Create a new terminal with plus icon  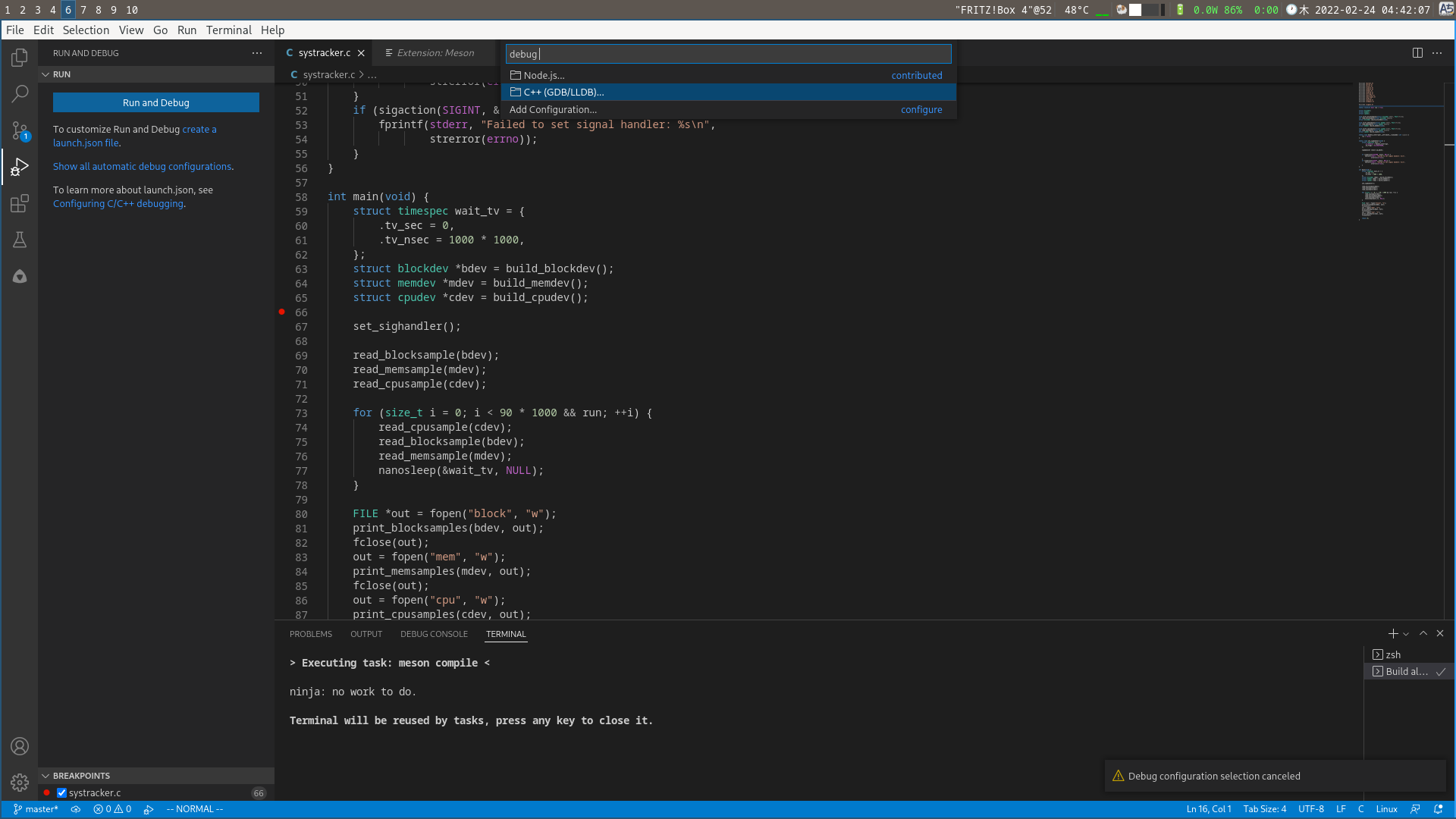(x=1393, y=634)
